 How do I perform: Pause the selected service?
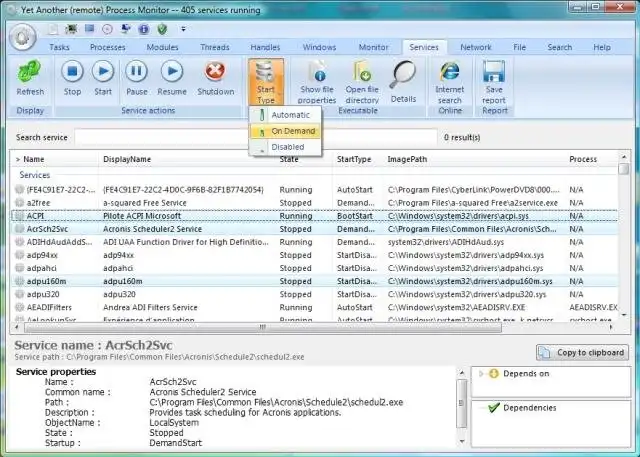click(137, 78)
